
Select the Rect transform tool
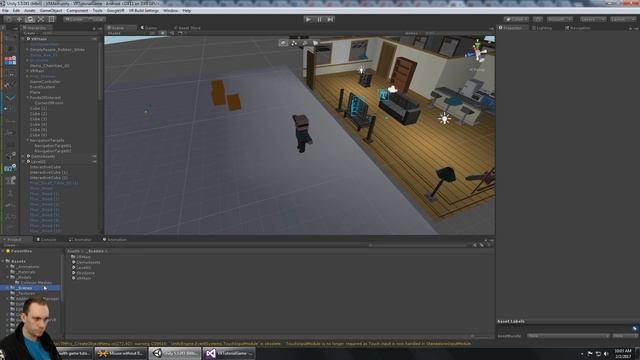tap(51, 19)
